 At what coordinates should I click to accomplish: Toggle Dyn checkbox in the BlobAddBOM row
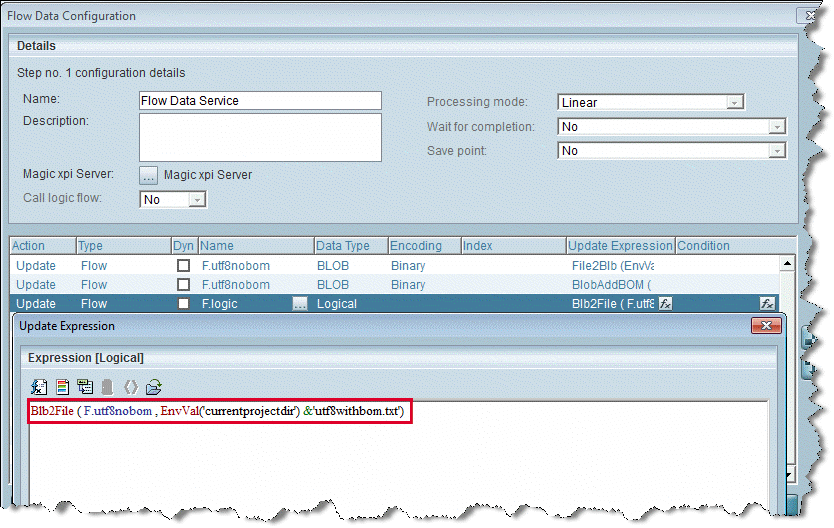click(x=184, y=284)
